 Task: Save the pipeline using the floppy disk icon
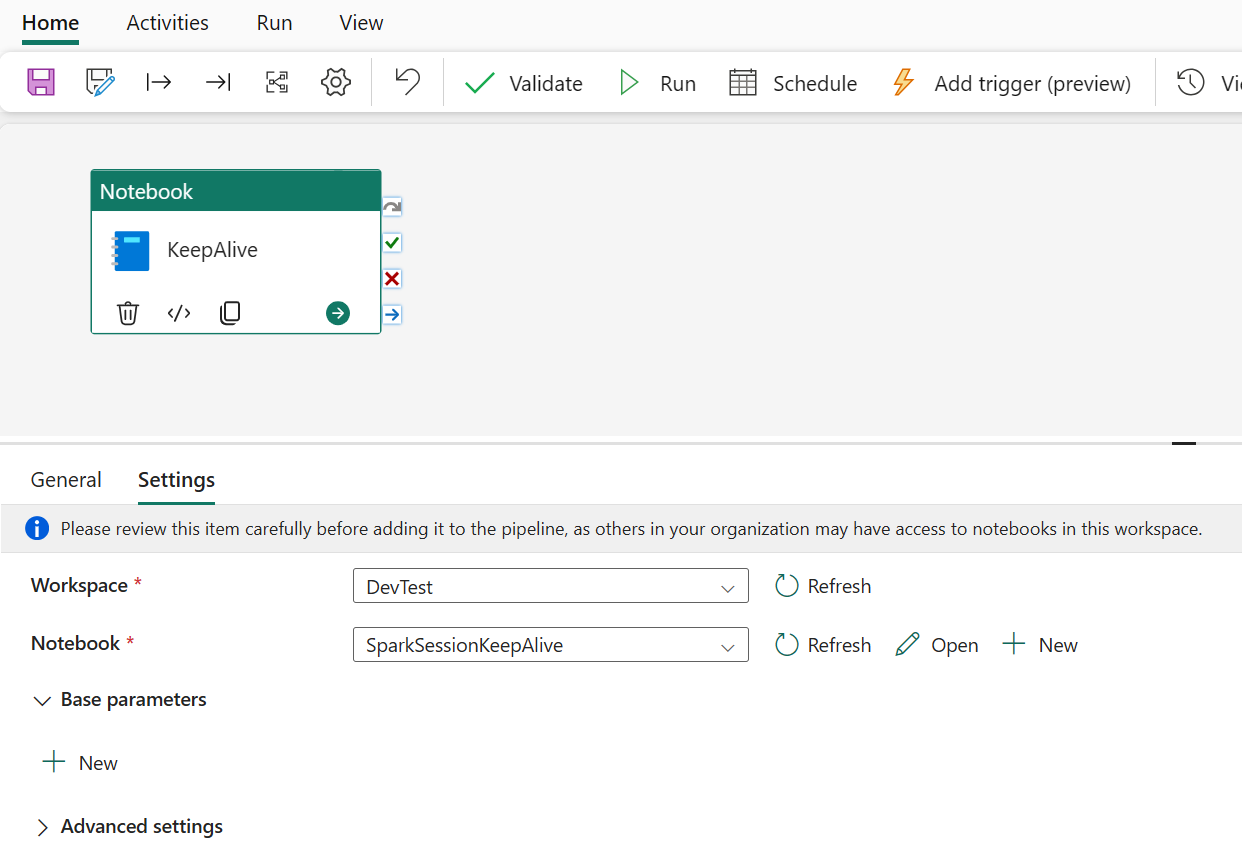[40, 82]
